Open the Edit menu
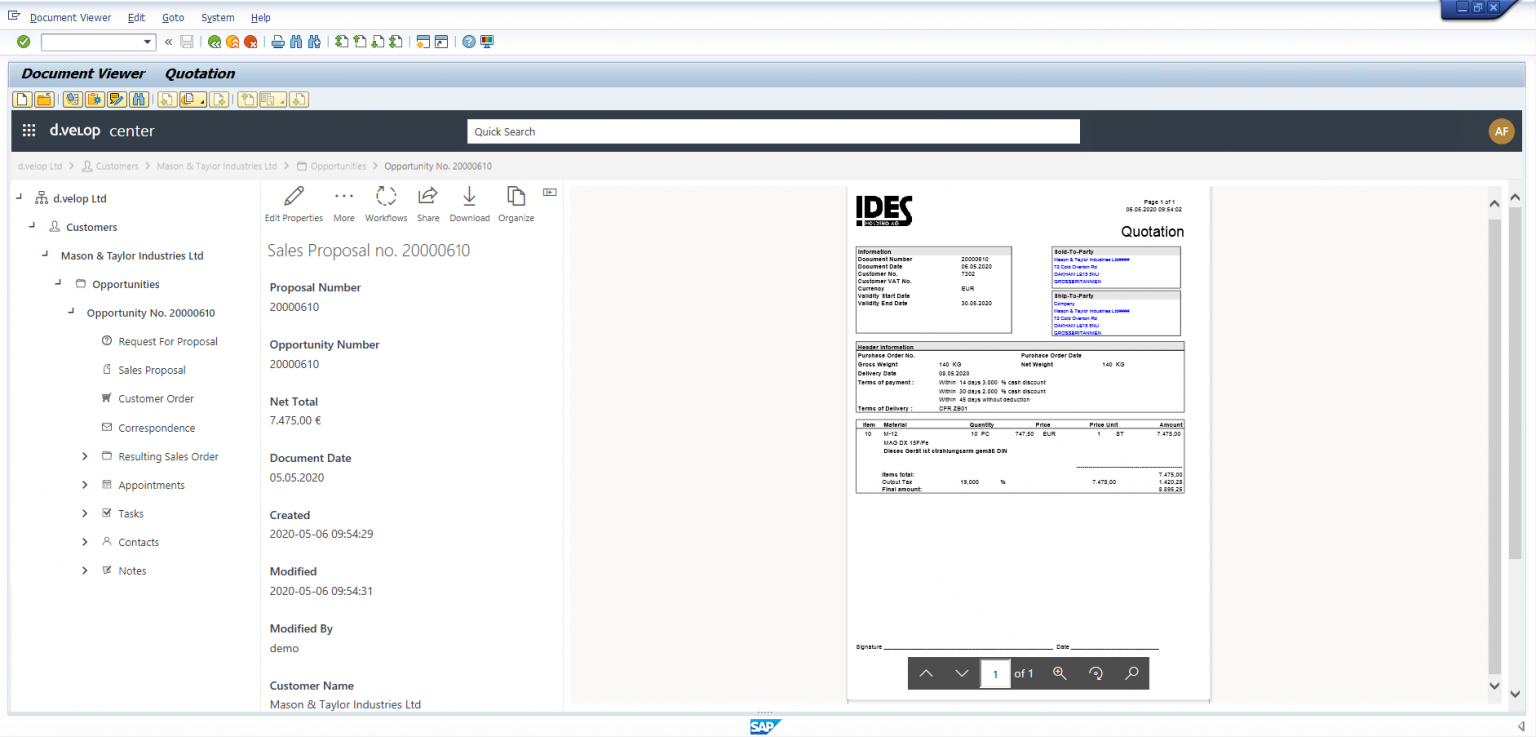 pyautogui.click(x=136, y=18)
